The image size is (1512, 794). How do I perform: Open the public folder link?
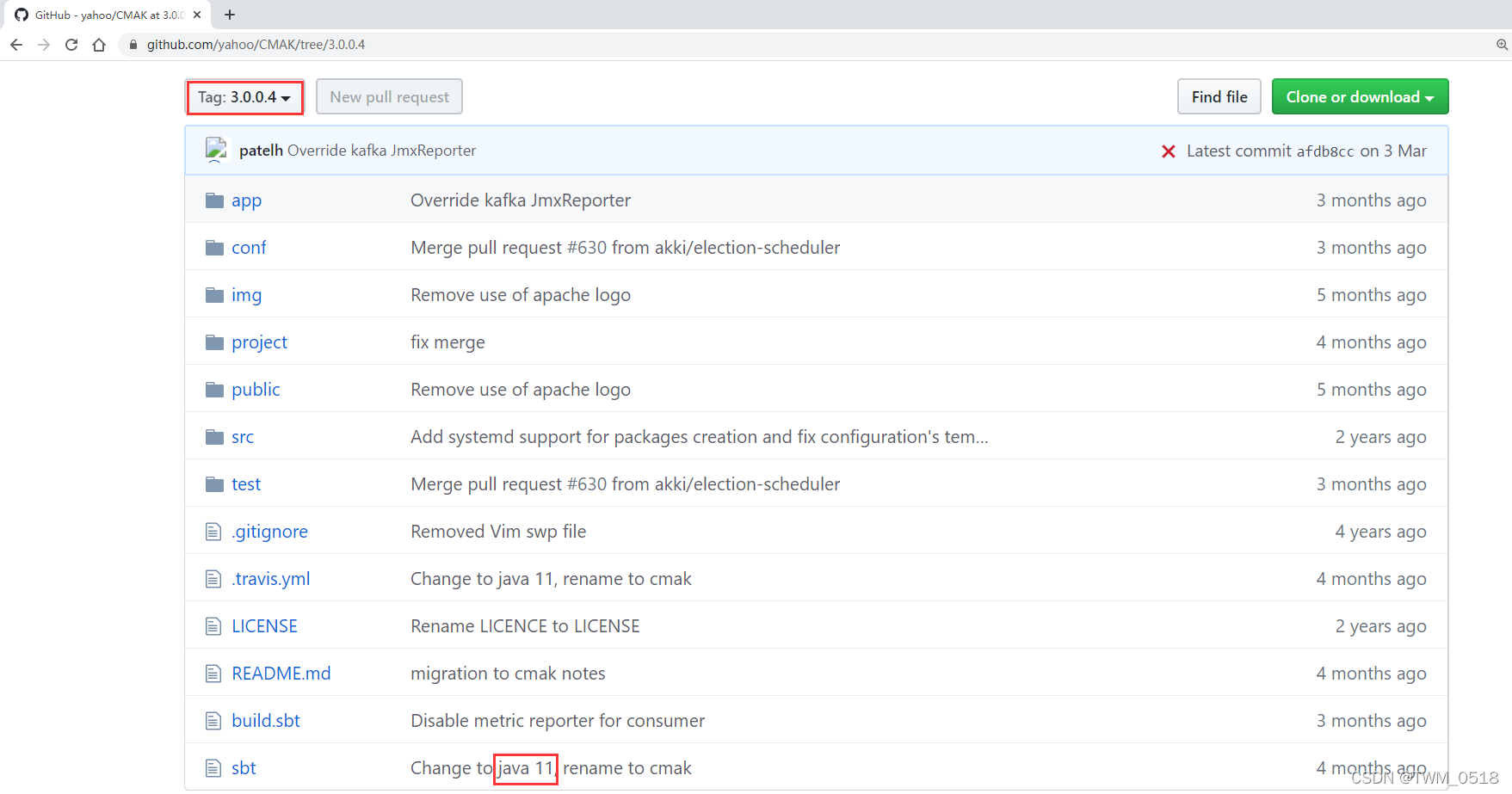coord(256,390)
